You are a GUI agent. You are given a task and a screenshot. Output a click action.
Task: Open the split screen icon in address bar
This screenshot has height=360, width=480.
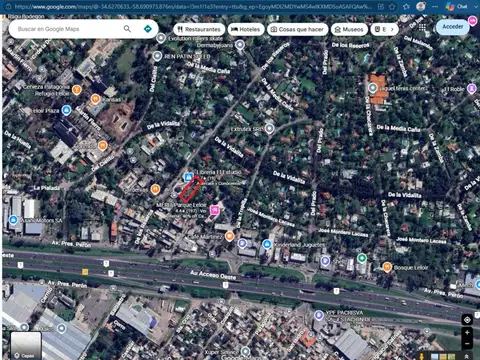pos(381,7)
